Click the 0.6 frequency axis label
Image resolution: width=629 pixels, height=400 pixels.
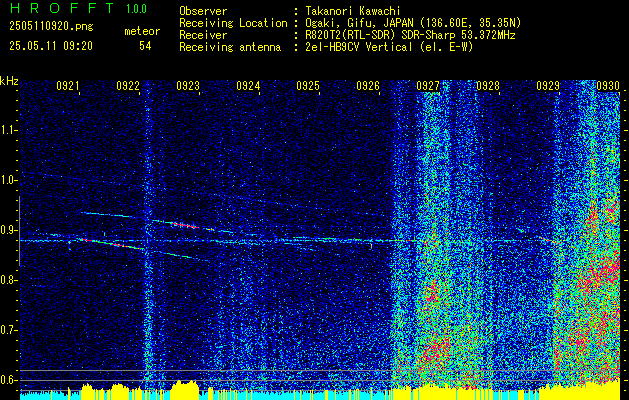tap(8, 380)
